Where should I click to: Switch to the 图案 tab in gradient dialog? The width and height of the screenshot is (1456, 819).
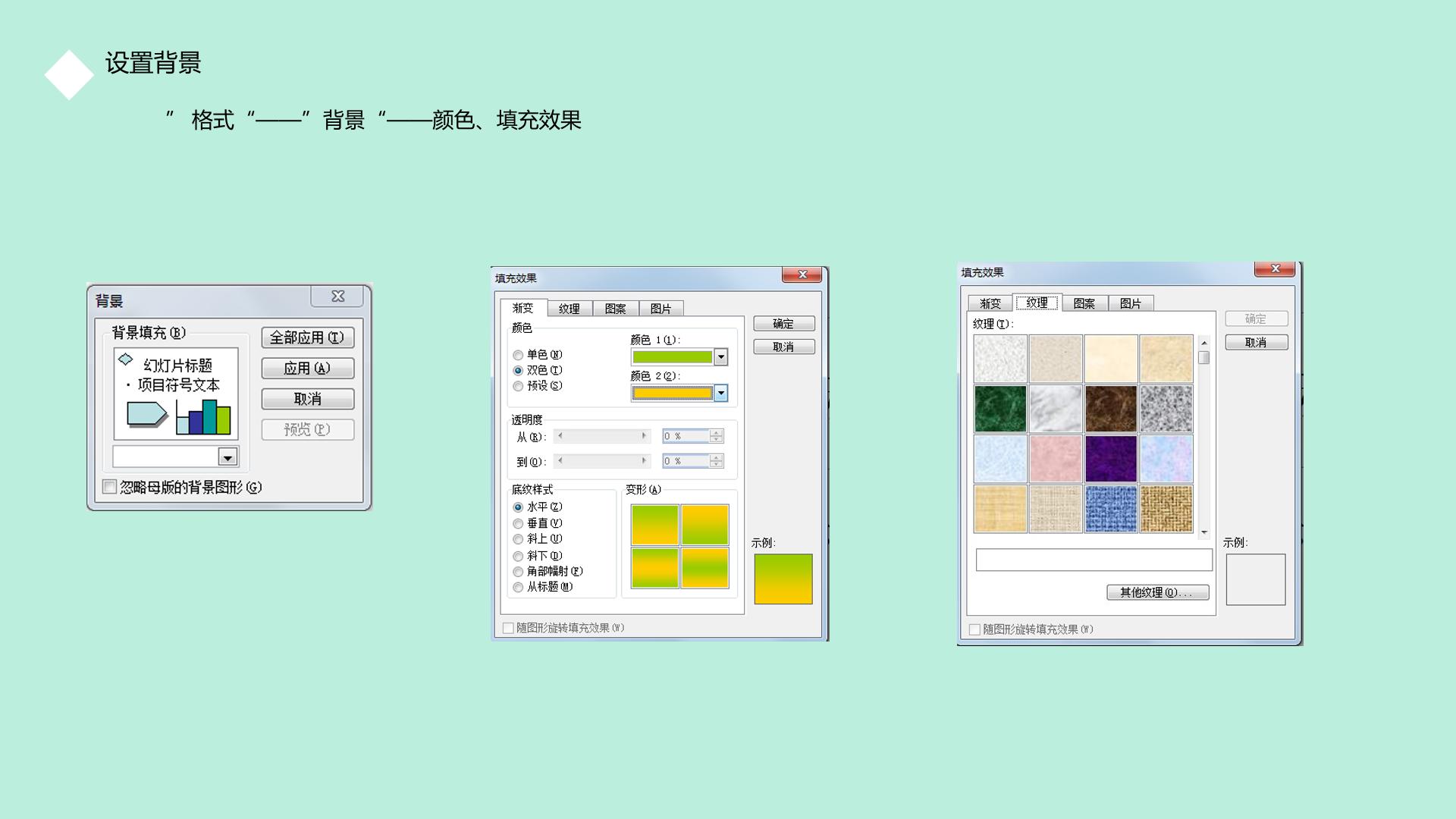615,309
